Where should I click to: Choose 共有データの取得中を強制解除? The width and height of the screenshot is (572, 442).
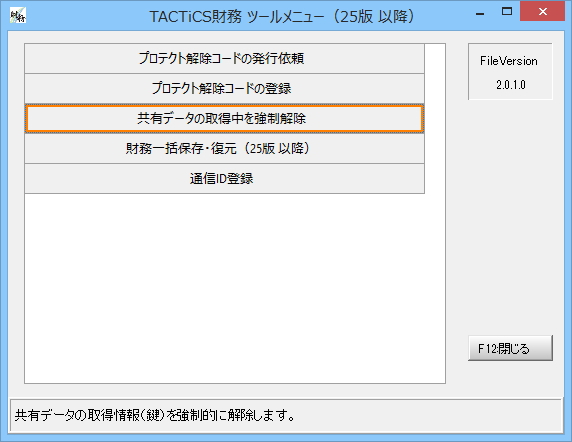225,119
